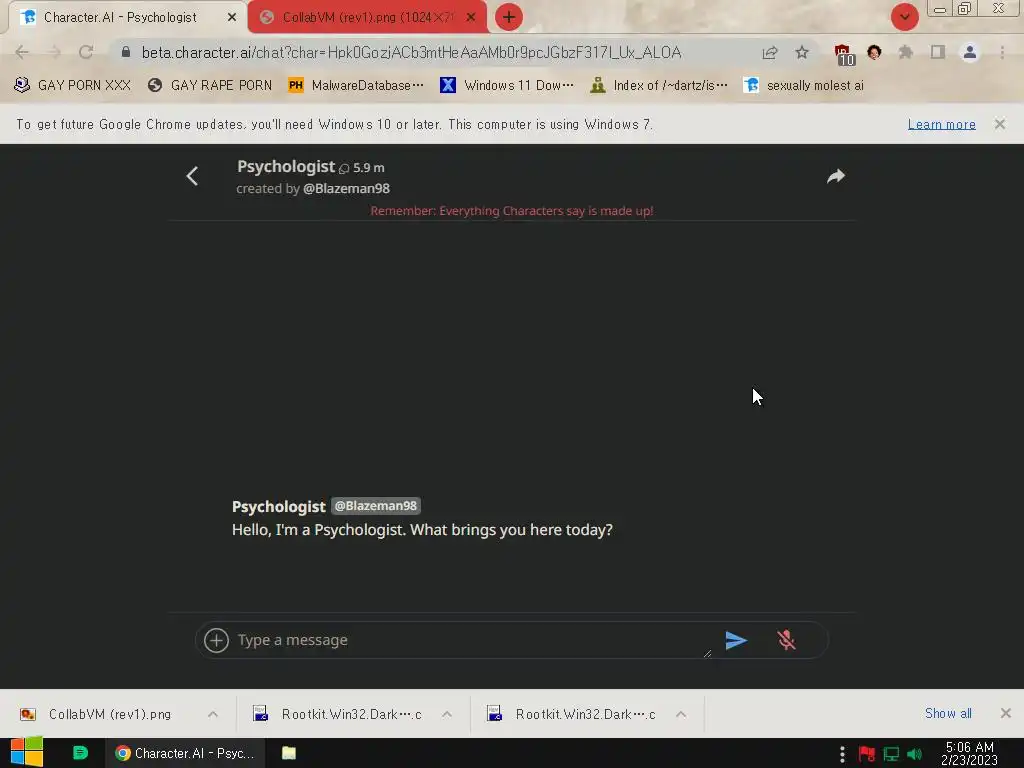This screenshot has height=768, width=1024.
Task: Reload the current page
Action: [86, 52]
